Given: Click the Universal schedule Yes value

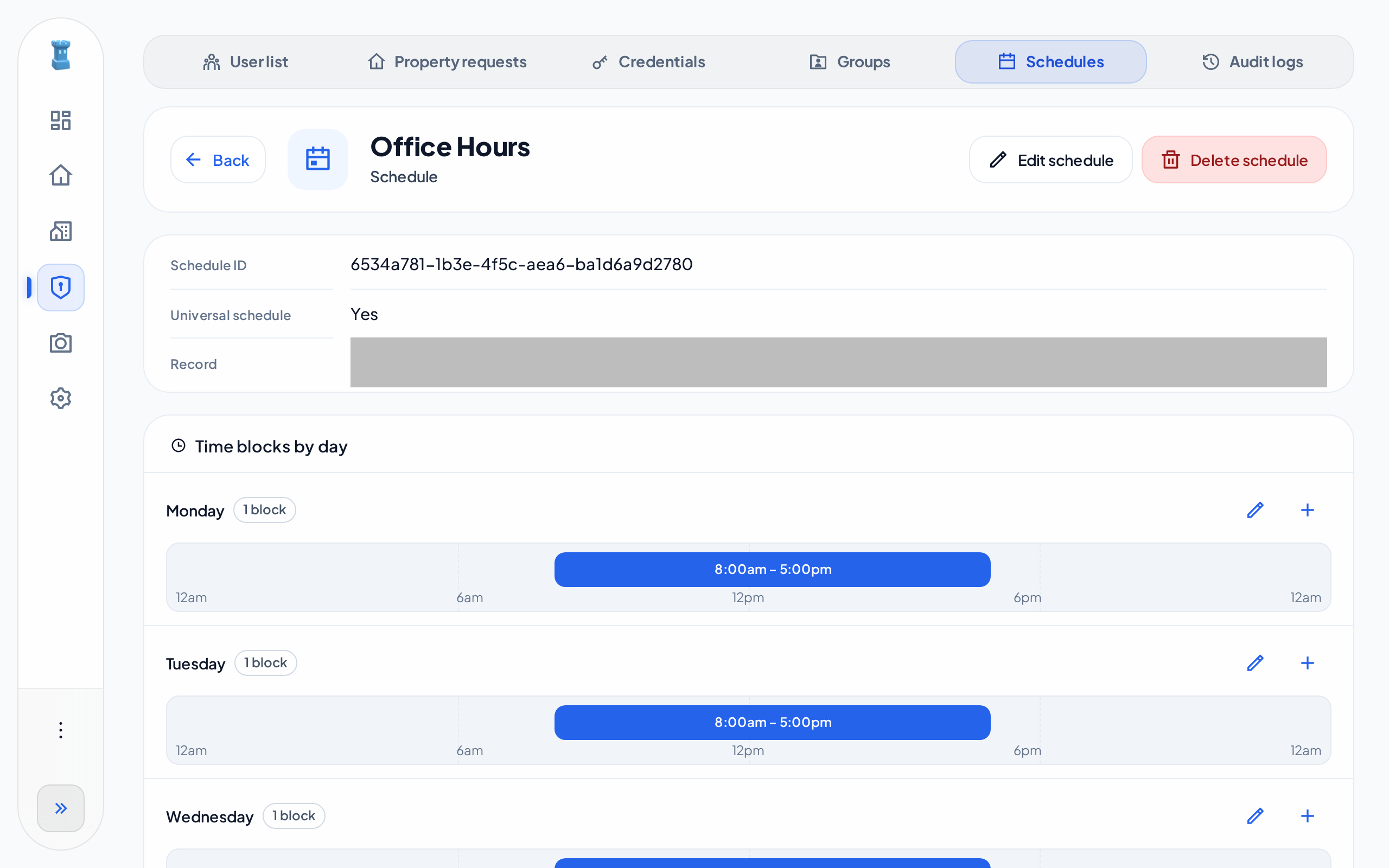Looking at the screenshot, I should coord(364,314).
